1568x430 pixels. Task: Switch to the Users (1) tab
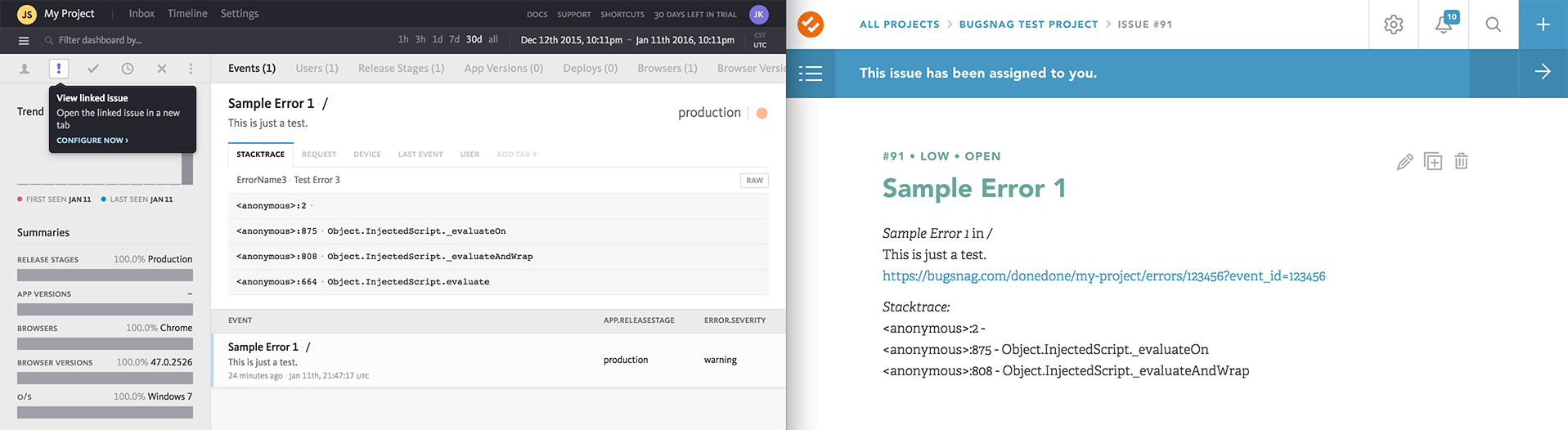pyautogui.click(x=317, y=68)
